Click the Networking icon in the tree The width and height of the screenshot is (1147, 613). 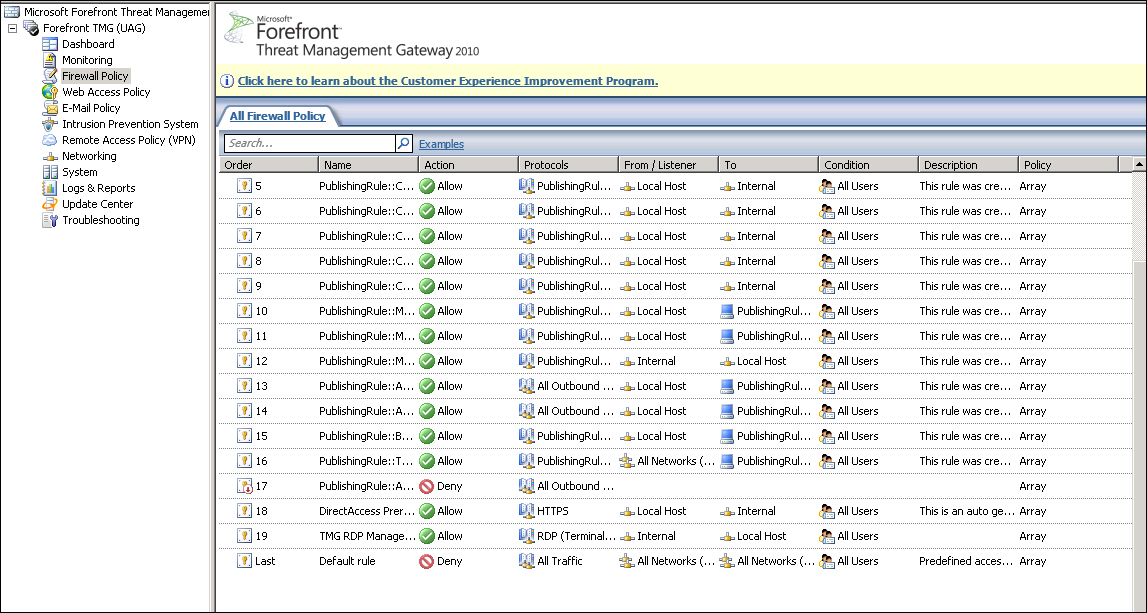click(x=50, y=157)
